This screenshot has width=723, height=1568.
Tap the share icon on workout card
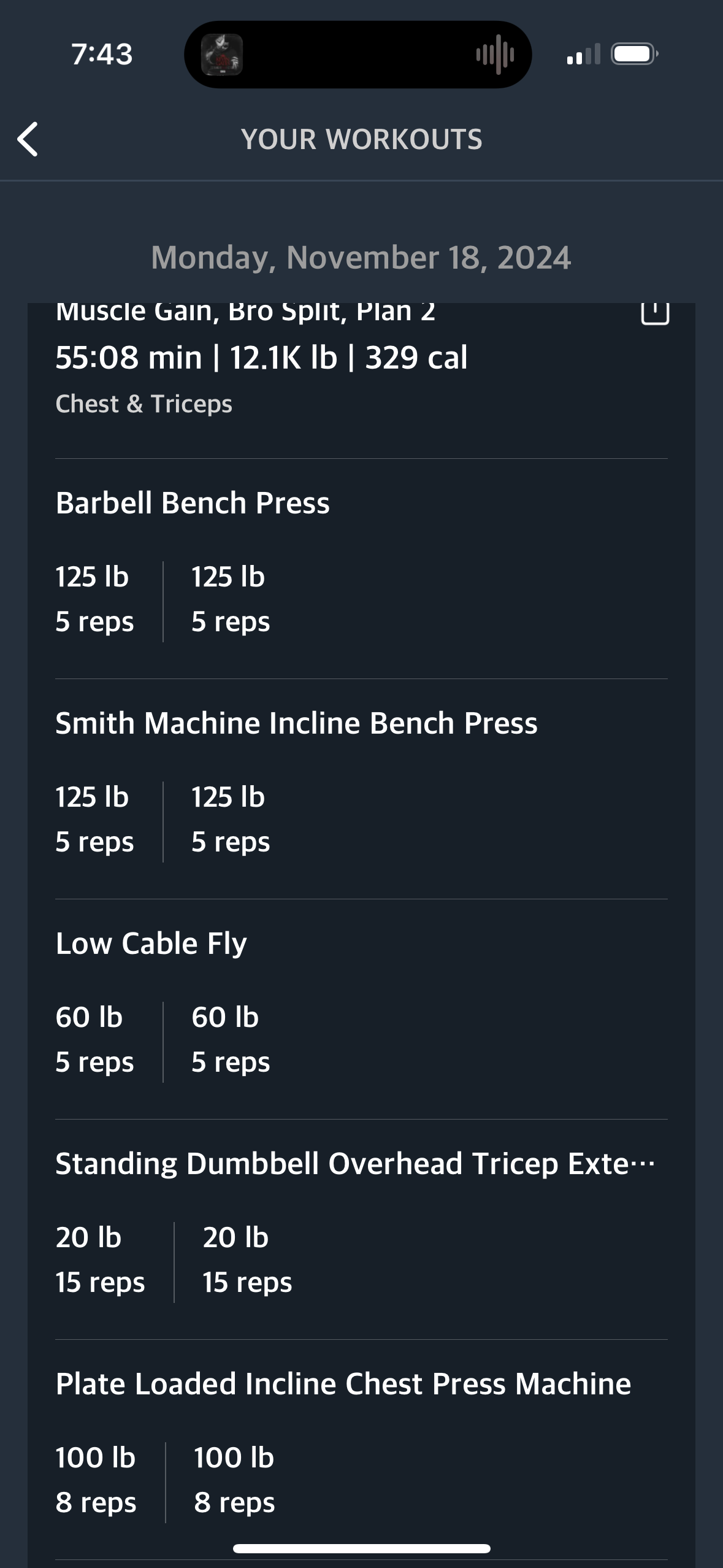point(655,311)
